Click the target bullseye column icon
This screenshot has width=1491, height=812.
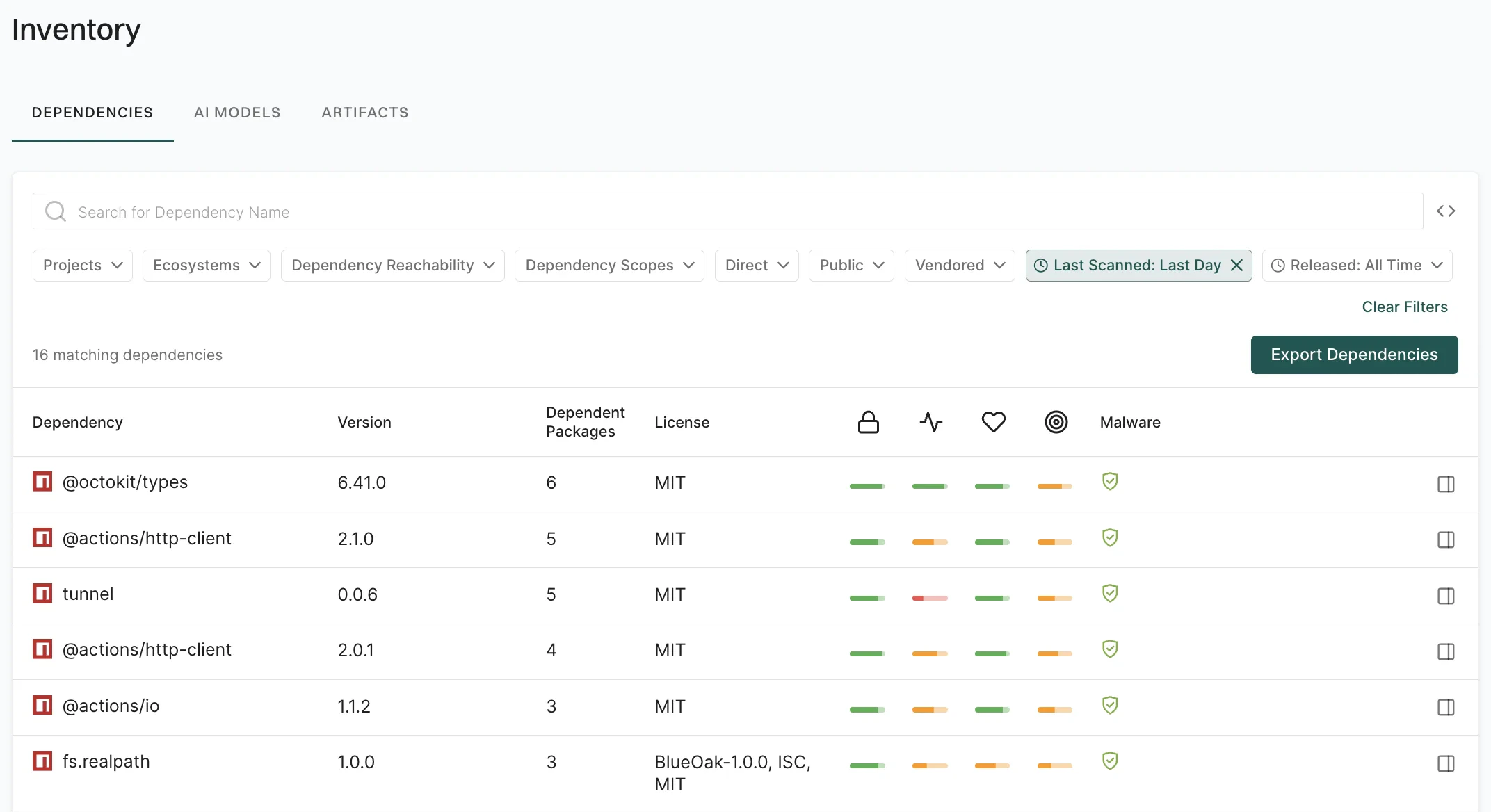click(x=1056, y=422)
